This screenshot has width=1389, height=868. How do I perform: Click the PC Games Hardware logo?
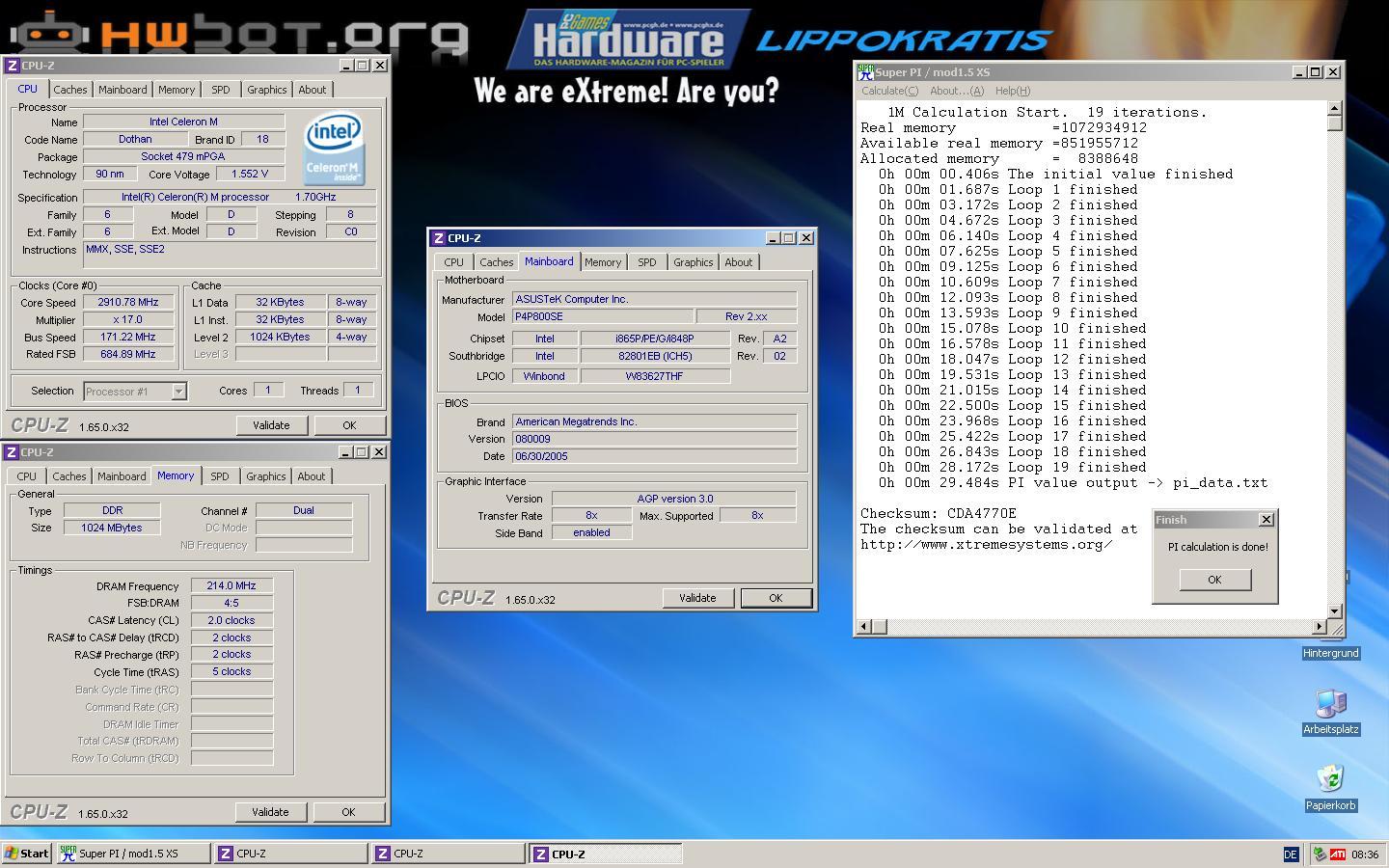click(629, 39)
